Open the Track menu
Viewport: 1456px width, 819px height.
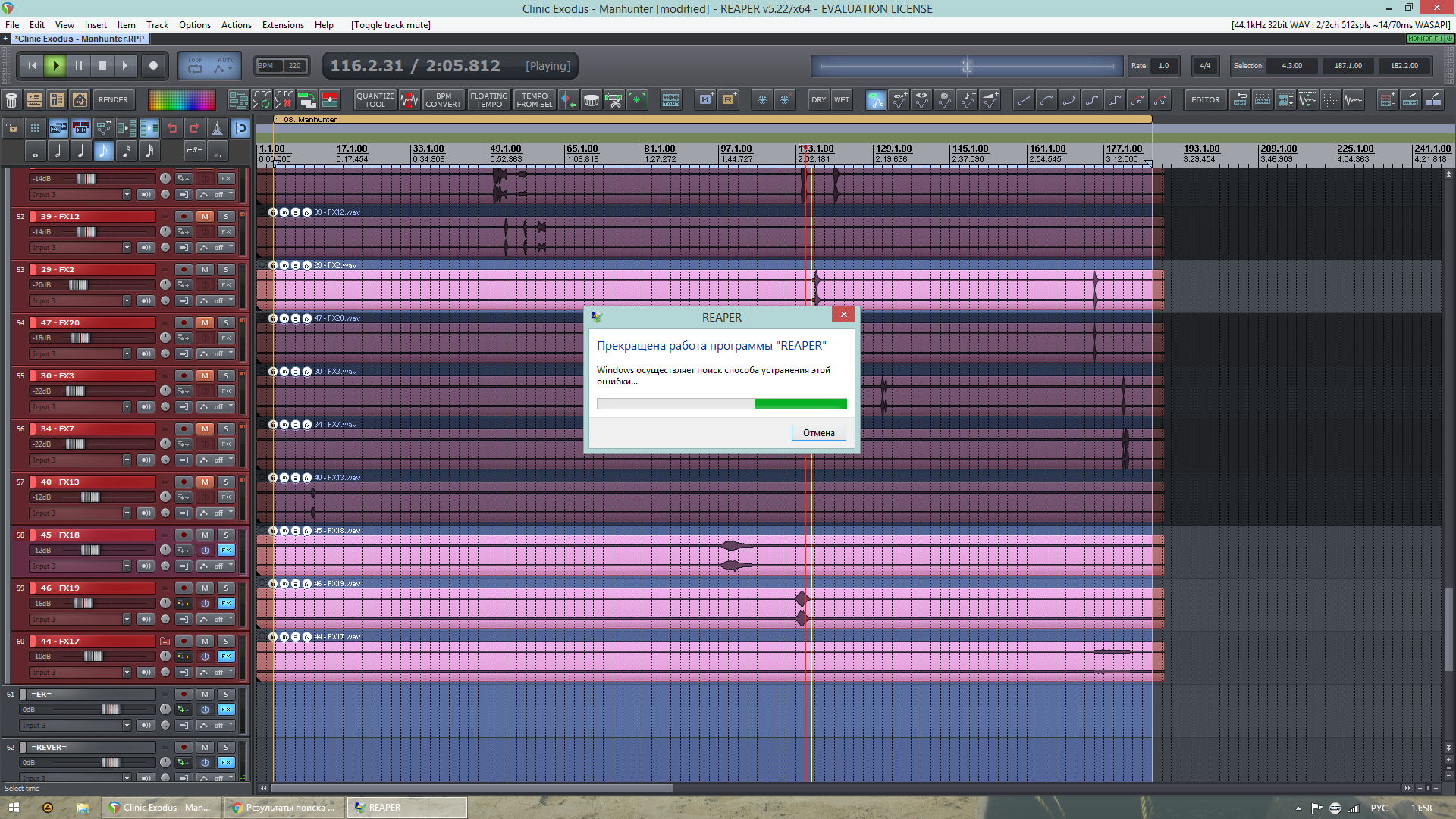157,25
